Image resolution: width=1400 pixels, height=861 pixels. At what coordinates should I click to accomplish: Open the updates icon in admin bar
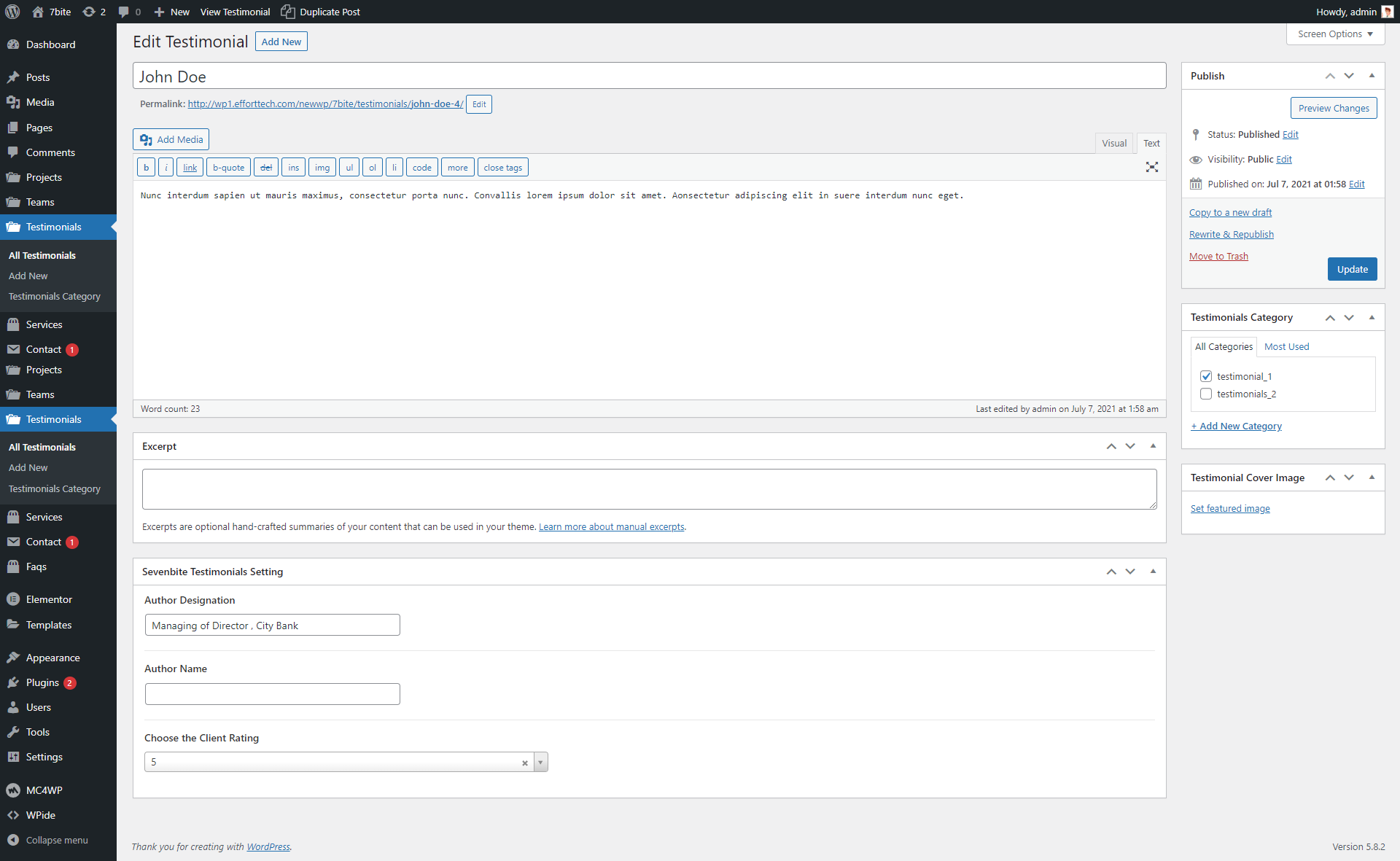point(89,12)
